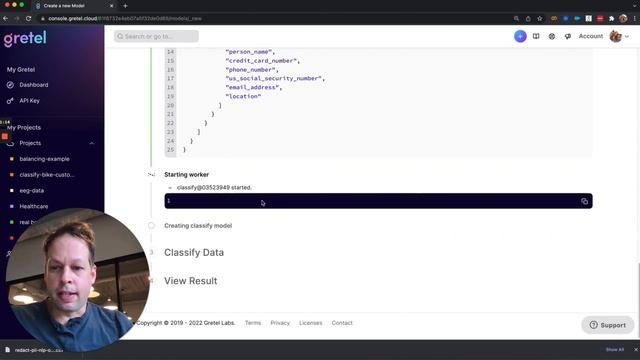Click Show All in downloads bar
This screenshot has width=640, height=360.
click(x=615, y=349)
